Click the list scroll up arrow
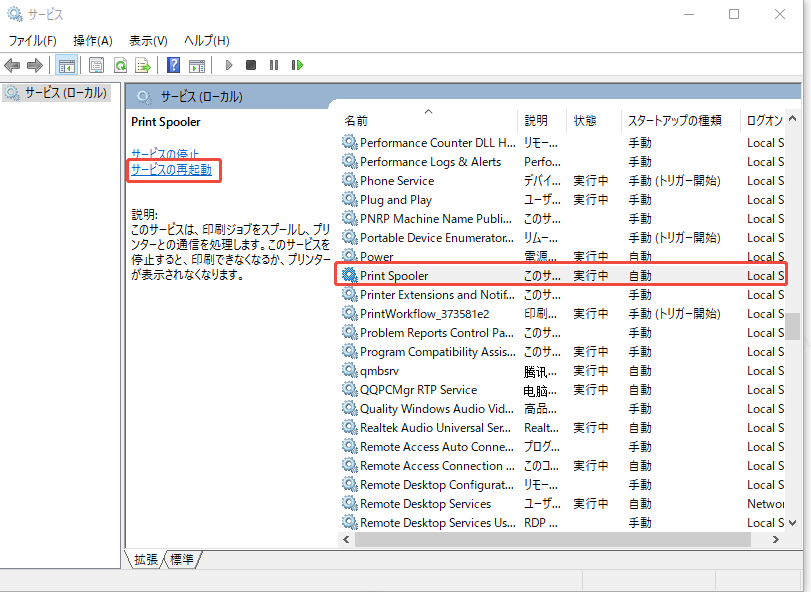Image resolution: width=811 pixels, height=592 pixels. 792,119
